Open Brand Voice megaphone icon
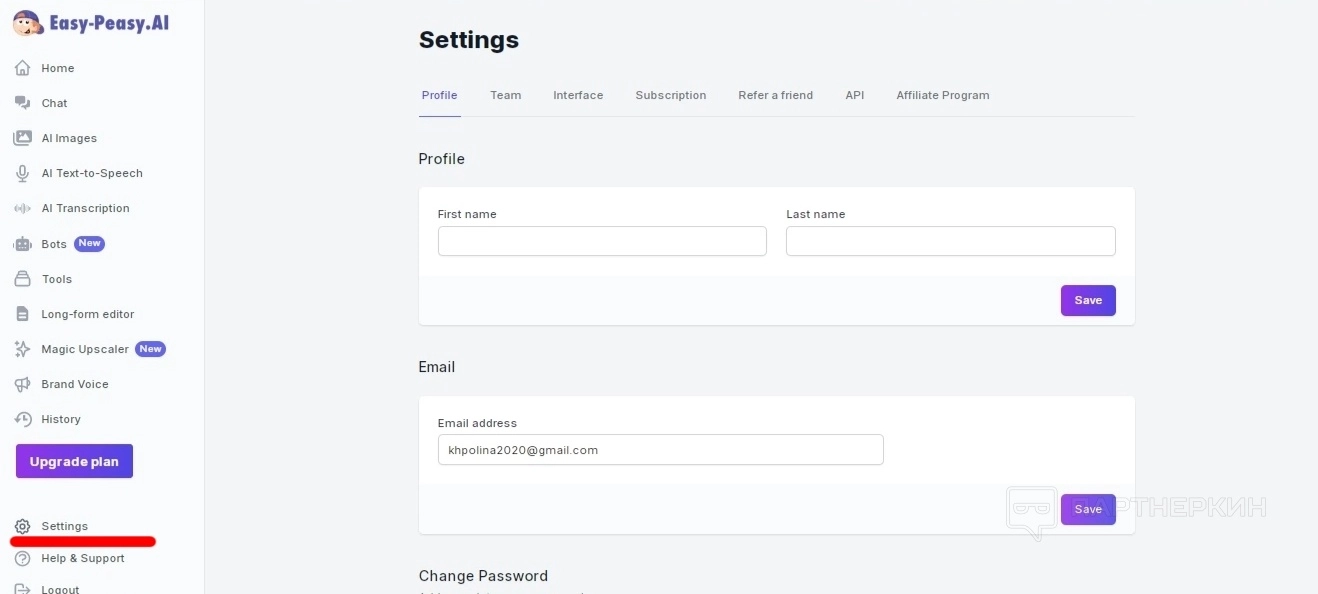This screenshot has width=1318, height=594. tap(22, 384)
